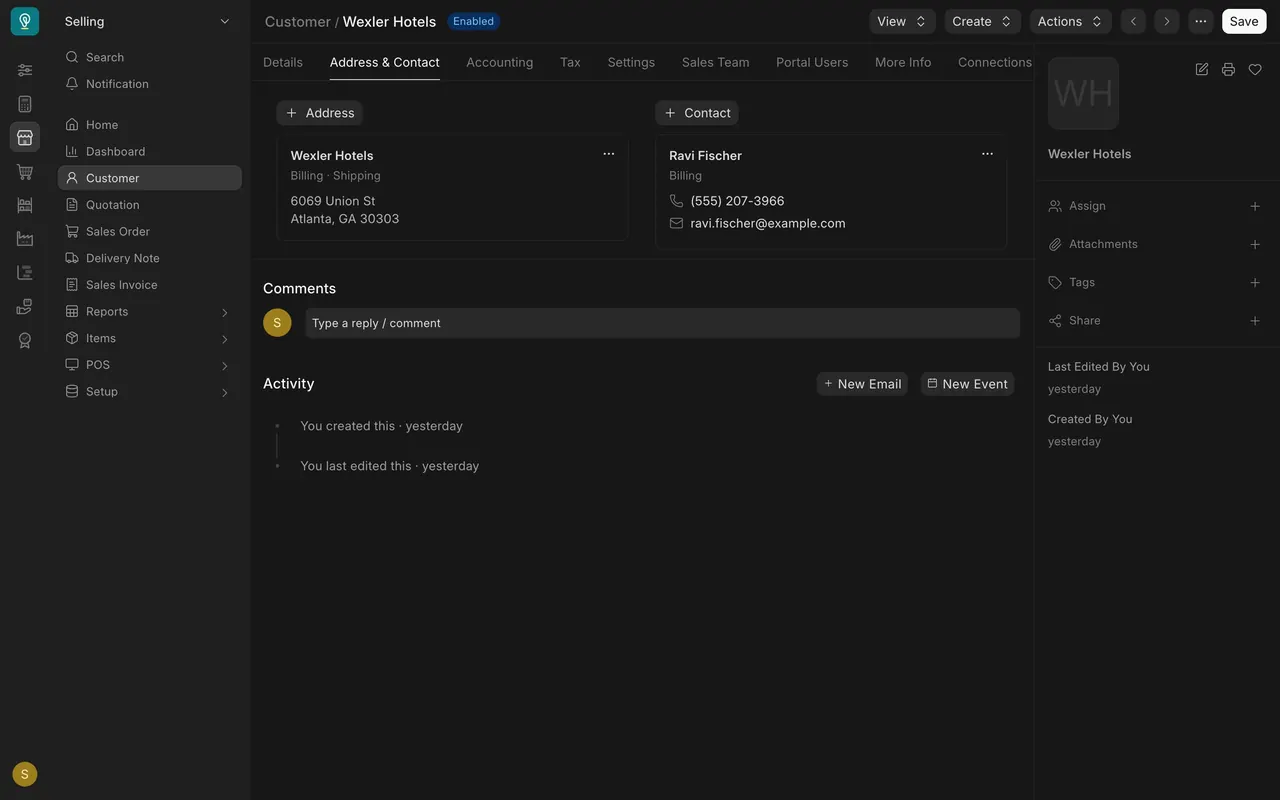
Task: Add an assignee with the Assign plus
Action: coord(1255,206)
